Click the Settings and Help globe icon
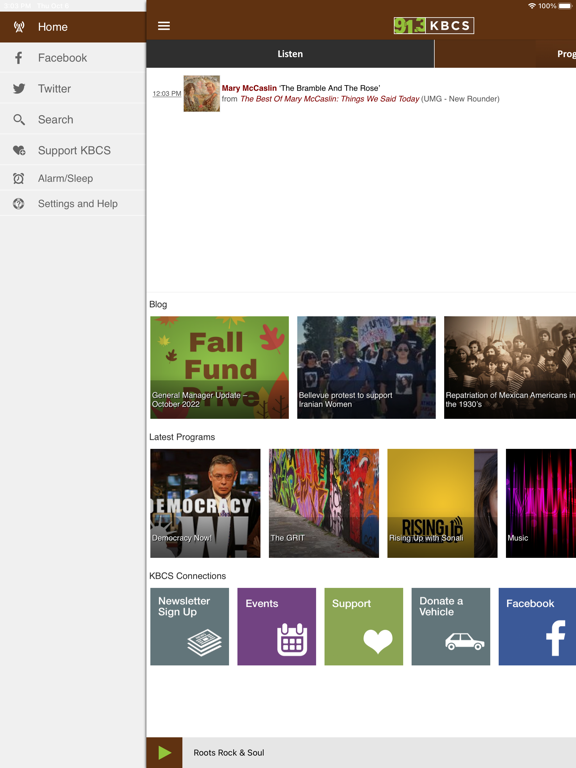 click(19, 204)
